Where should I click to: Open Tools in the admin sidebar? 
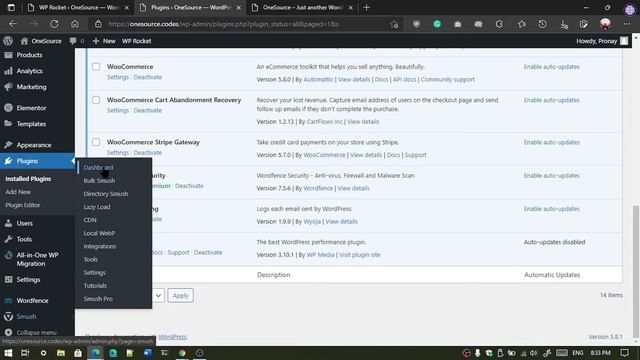24,239
